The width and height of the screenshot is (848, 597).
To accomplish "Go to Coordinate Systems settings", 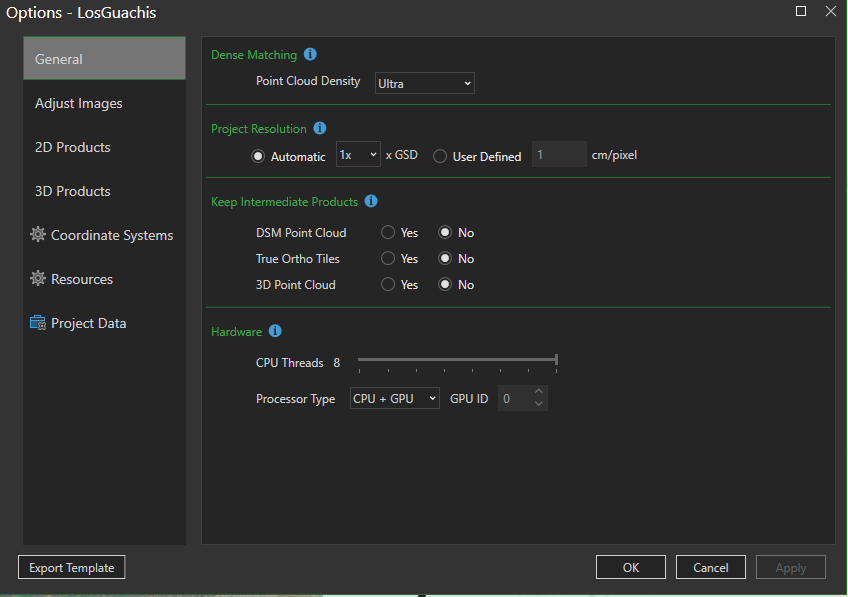I will tap(112, 235).
